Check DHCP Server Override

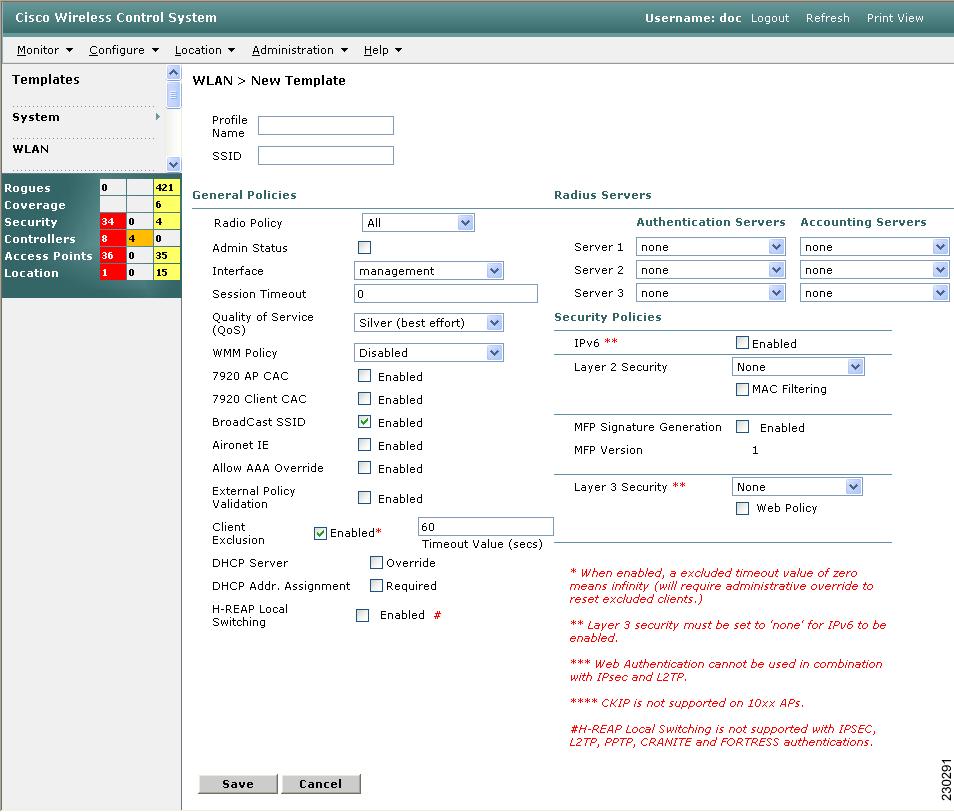(377, 563)
